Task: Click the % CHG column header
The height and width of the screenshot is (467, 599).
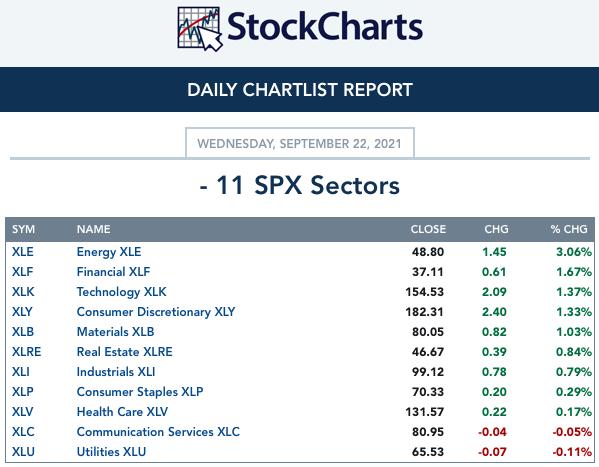Action: [x=569, y=229]
